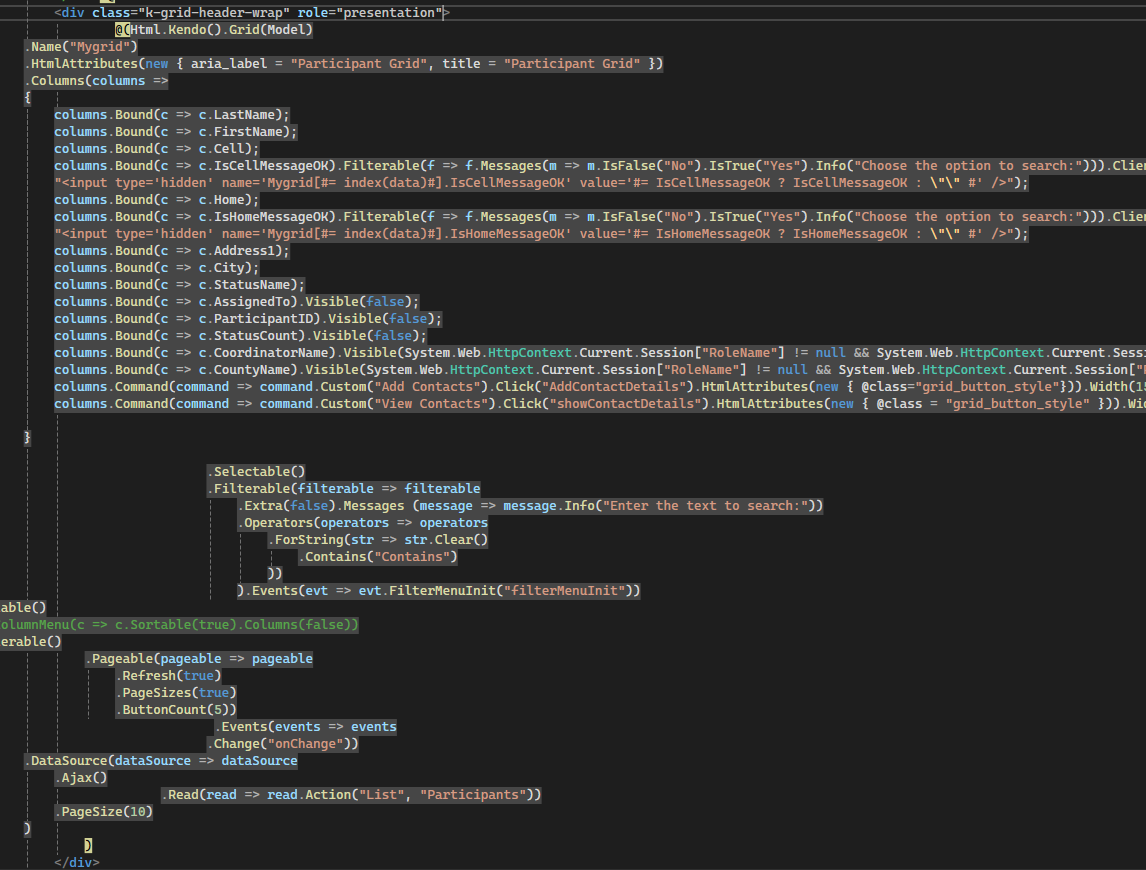Place cursor on .PageSize(10) line

104,811
